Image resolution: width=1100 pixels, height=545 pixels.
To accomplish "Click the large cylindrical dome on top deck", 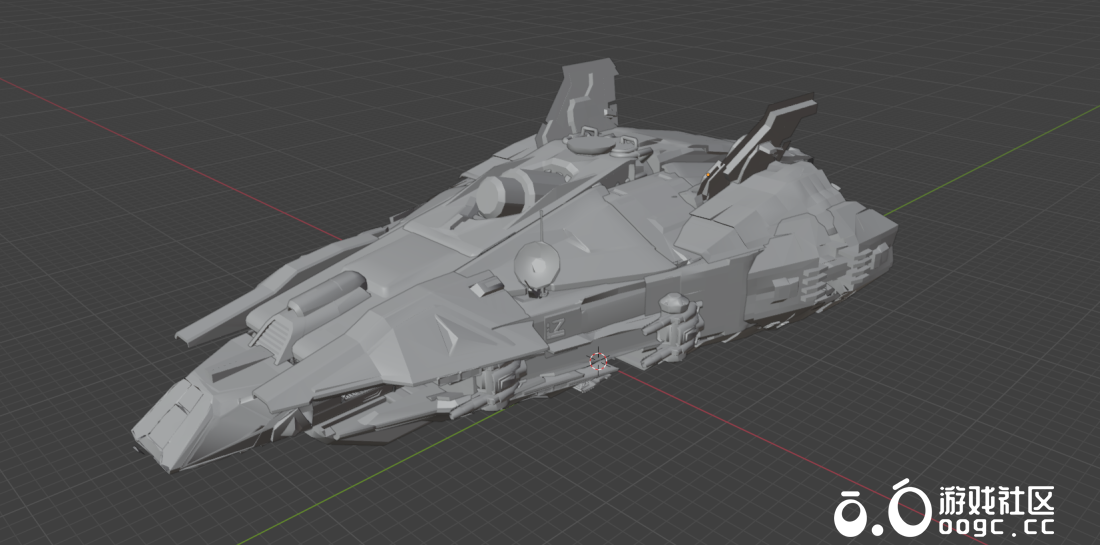I will (497, 195).
